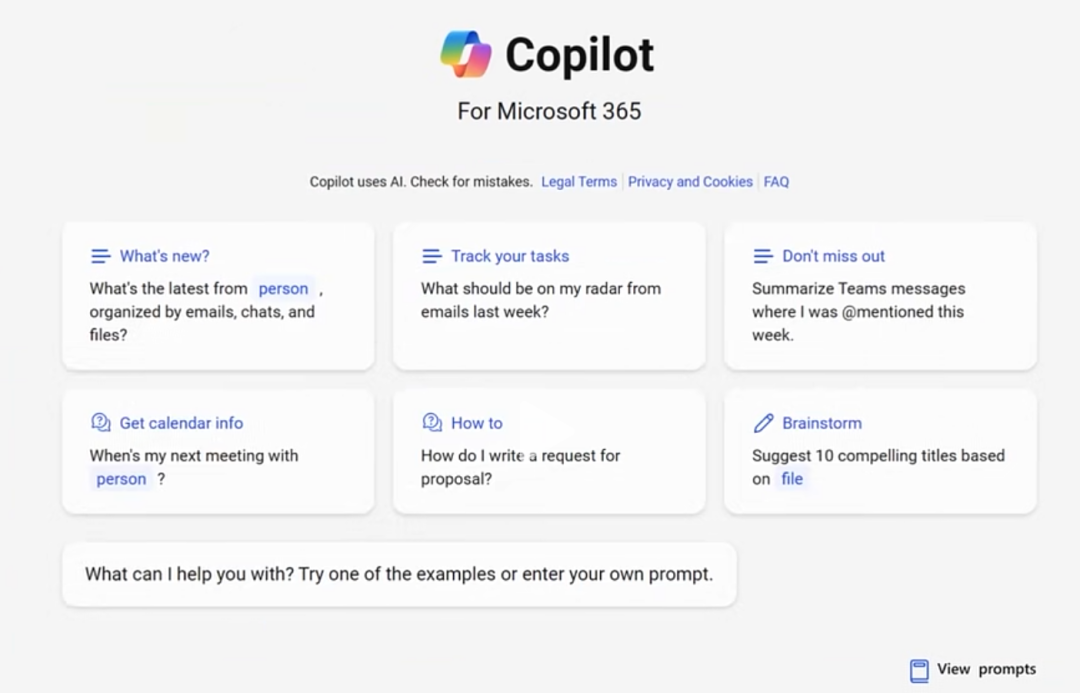The height and width of the screenshot is (693, 1080).
Task: Click the Brainstorm pencil icon
Action: point(763,423)
